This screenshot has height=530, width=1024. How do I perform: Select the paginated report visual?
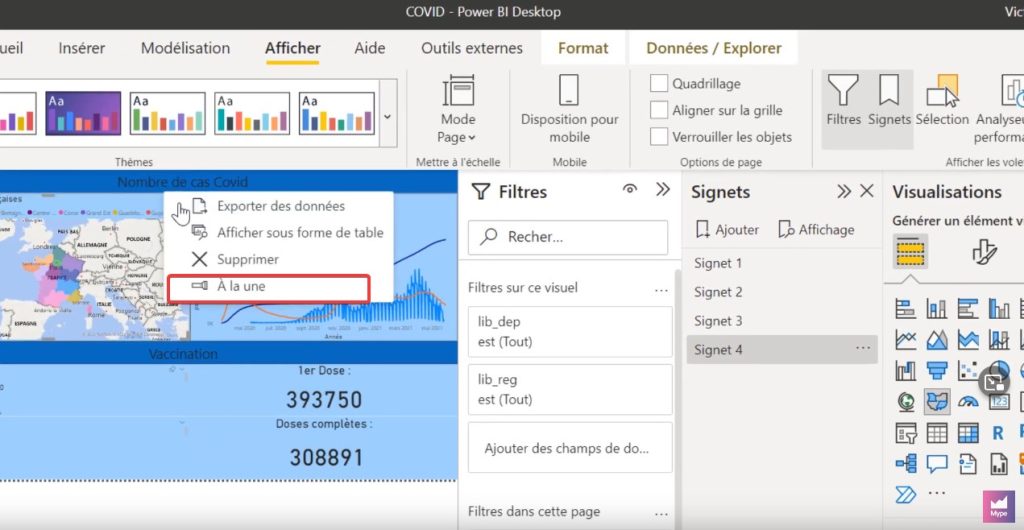(x=999, y=464)
